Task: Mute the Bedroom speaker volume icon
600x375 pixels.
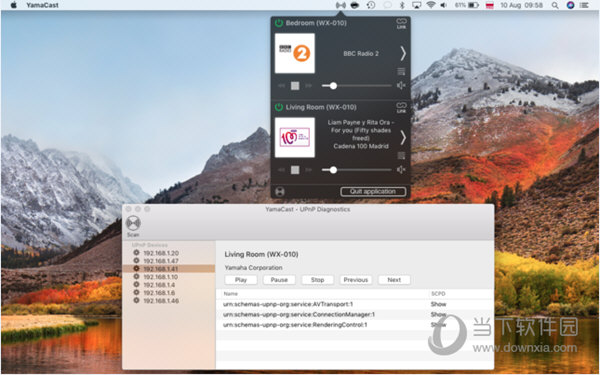Action: coord(401,86)
